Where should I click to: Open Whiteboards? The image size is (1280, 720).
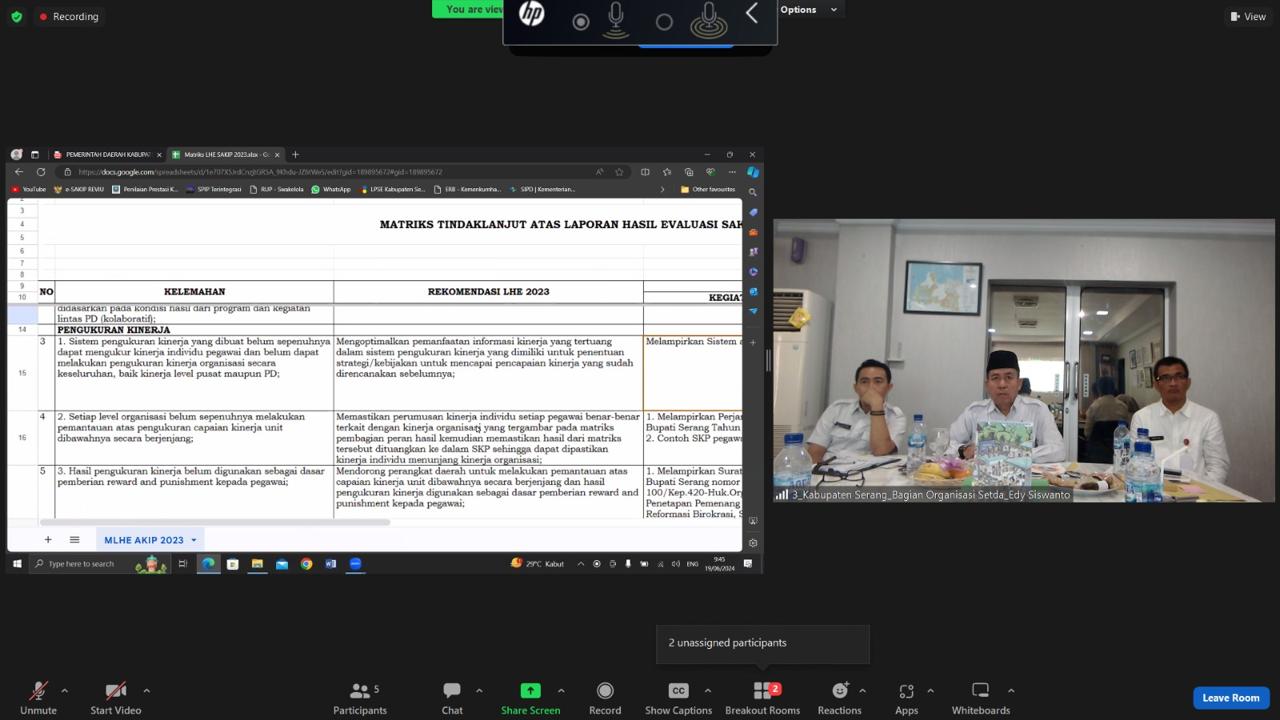coord(980,697)
